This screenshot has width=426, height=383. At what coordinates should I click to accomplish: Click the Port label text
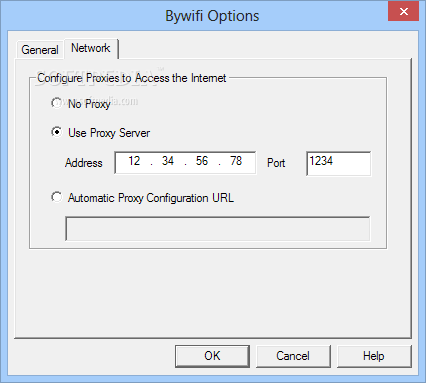point(276,163)
